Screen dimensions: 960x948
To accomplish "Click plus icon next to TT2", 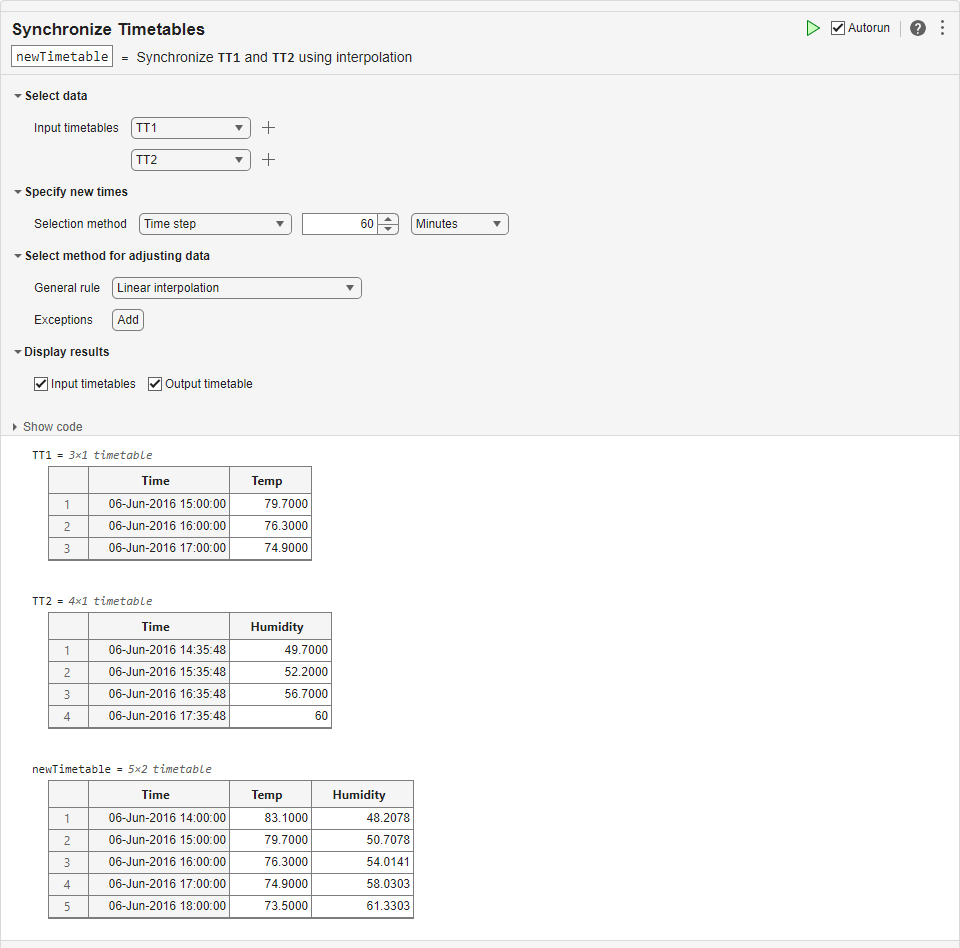I will click(268, 160).
